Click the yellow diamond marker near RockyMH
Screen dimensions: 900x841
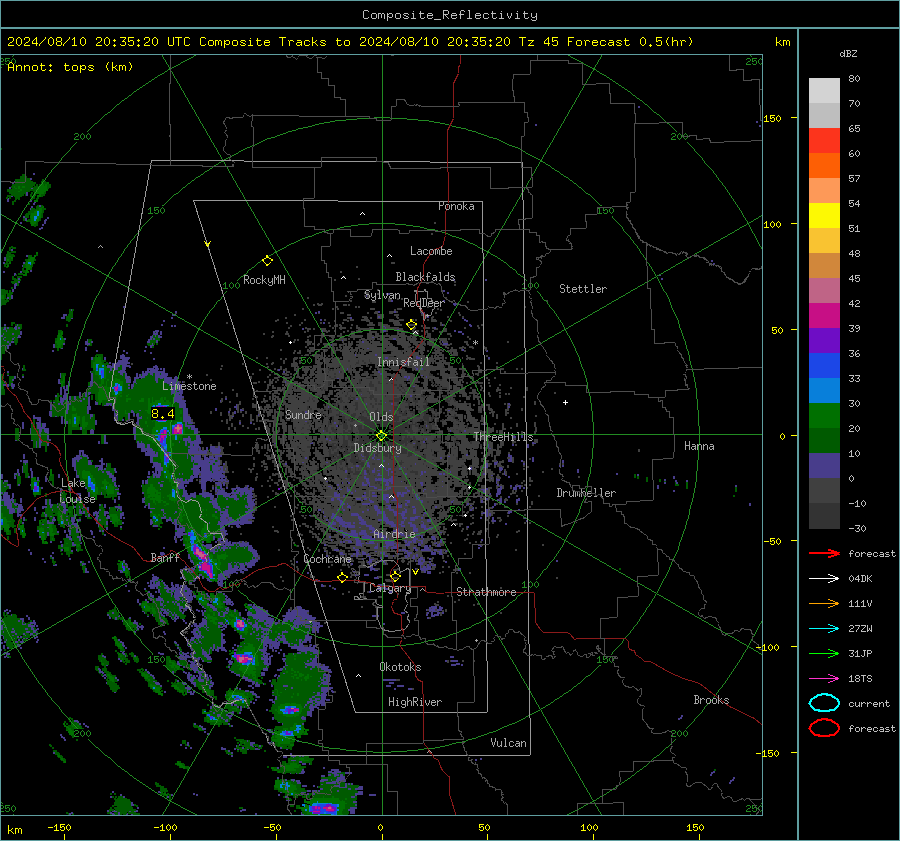pos(267,261)
